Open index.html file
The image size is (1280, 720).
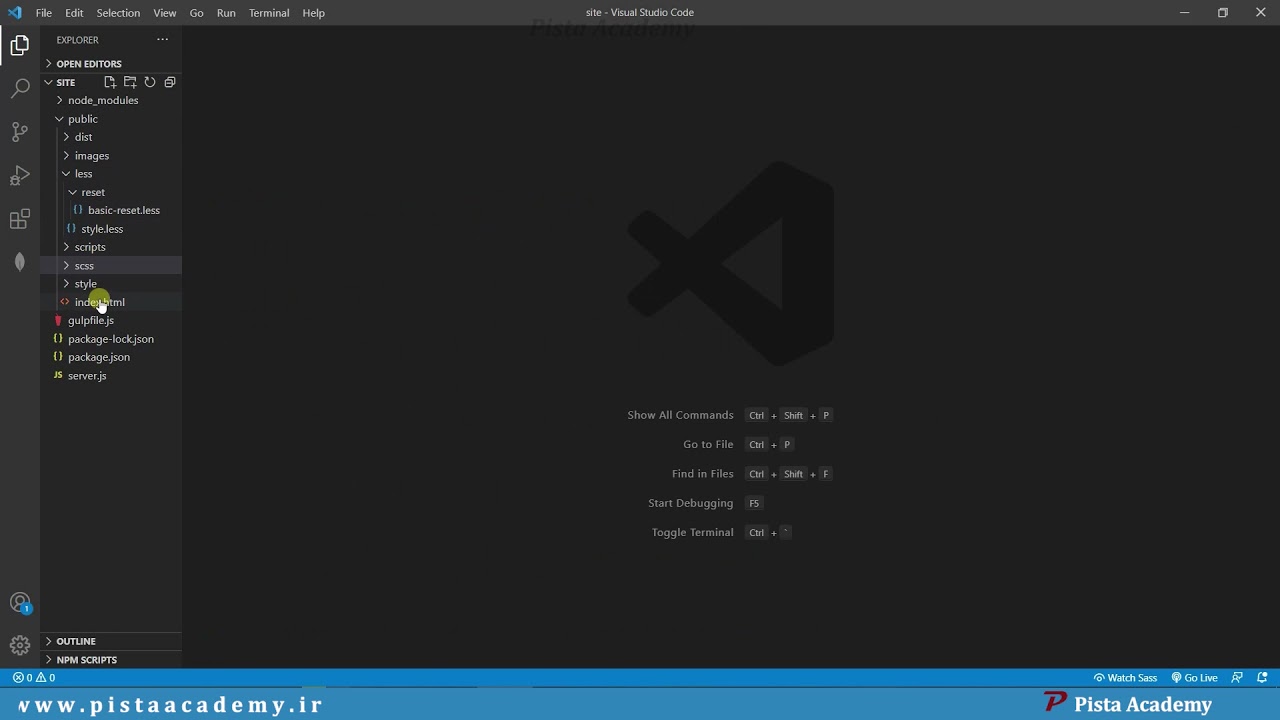coord(111,302)
